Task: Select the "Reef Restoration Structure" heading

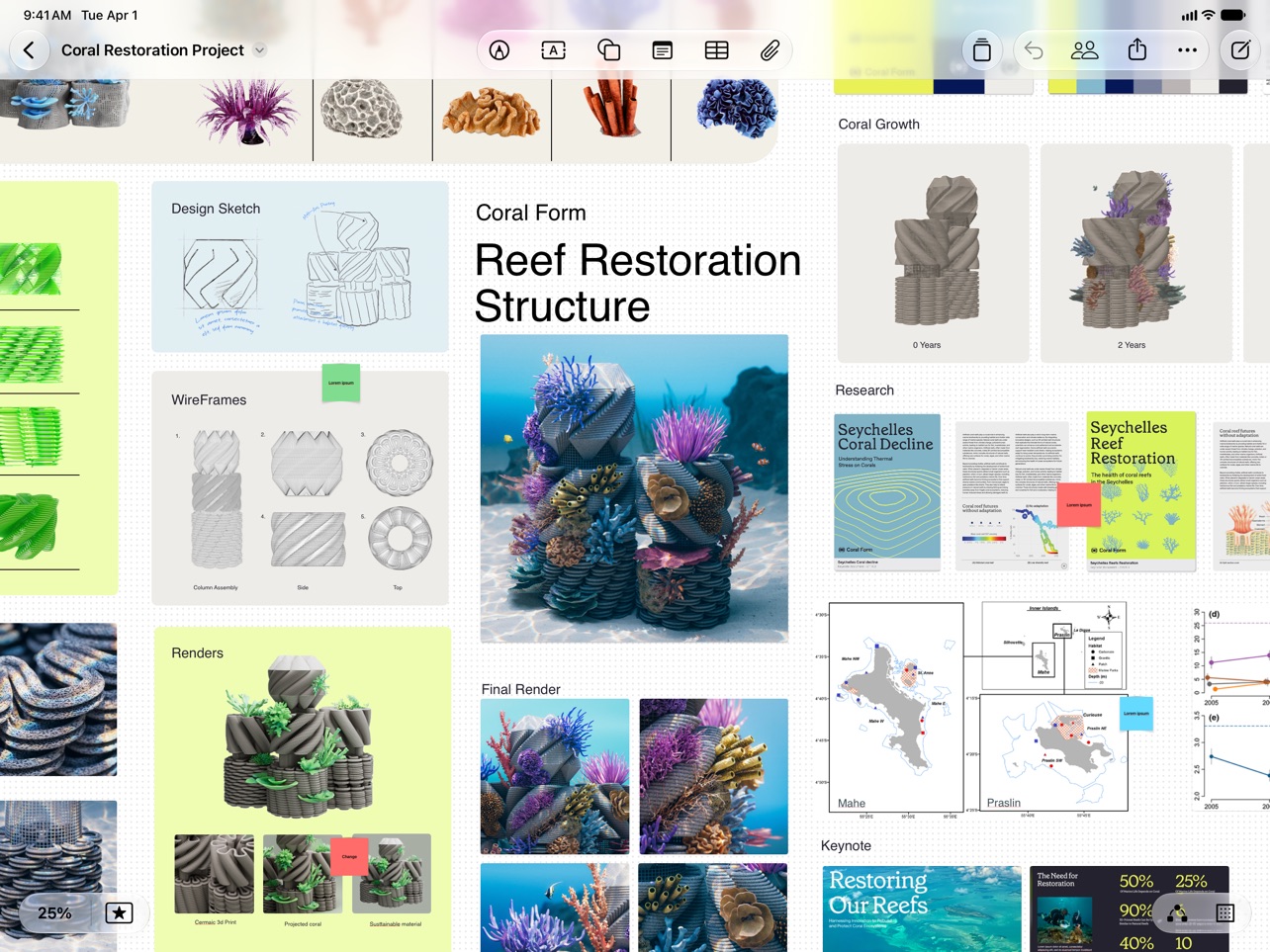Action: pos(638,283)
